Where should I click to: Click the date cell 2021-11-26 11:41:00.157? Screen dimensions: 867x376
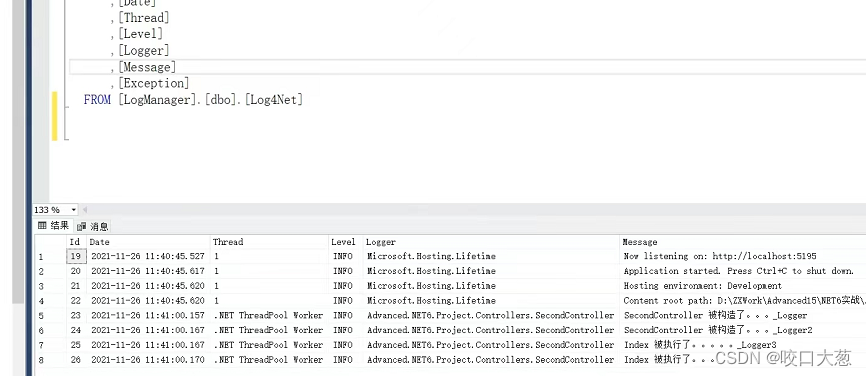click(x=148, y=315)
